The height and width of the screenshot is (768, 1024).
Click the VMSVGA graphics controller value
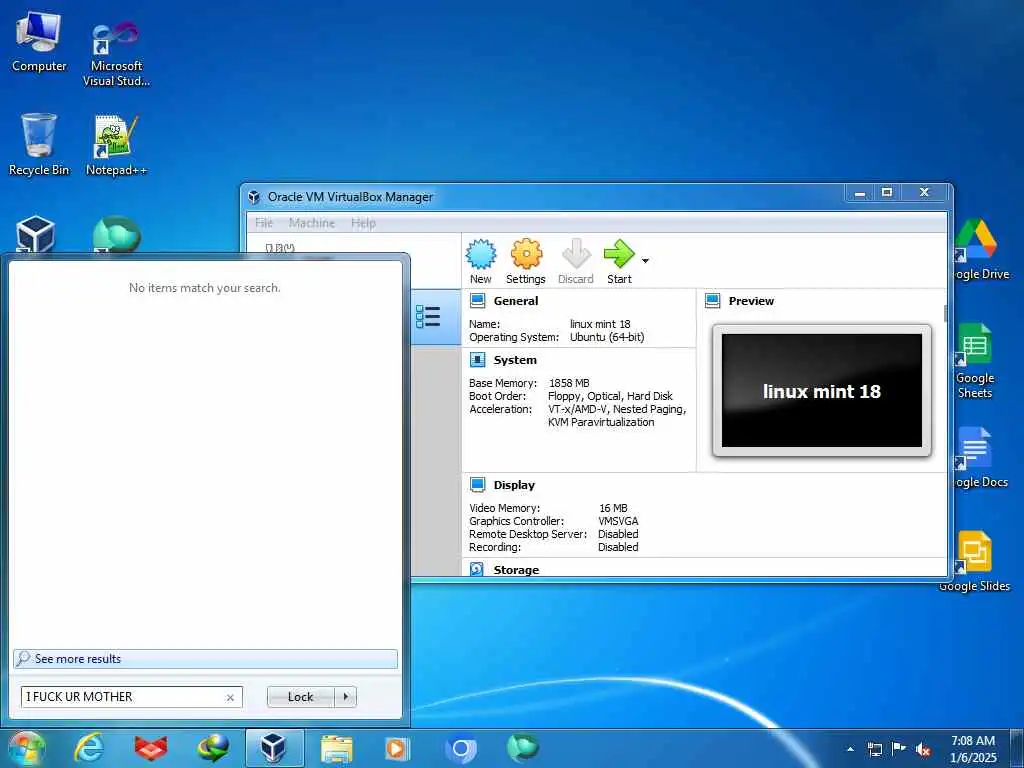618,521
